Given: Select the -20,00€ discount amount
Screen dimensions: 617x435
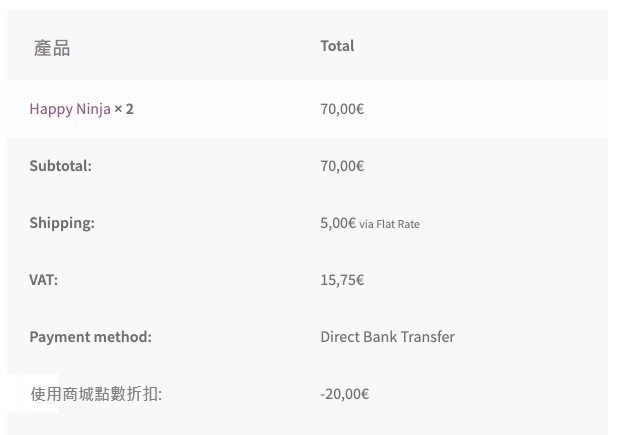Looking at the screenshot, I should pos(344,394).
